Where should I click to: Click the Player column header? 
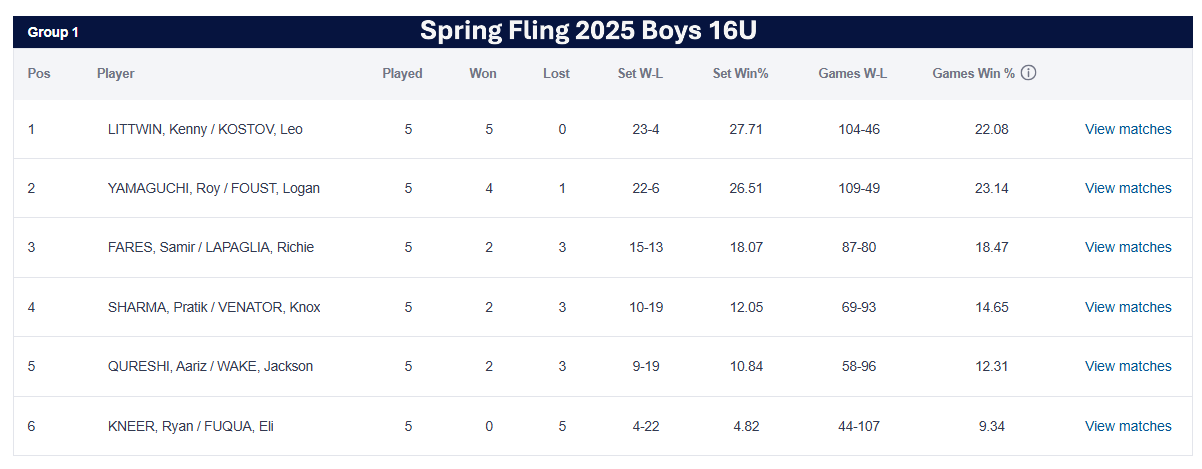(x=116, y=73)
